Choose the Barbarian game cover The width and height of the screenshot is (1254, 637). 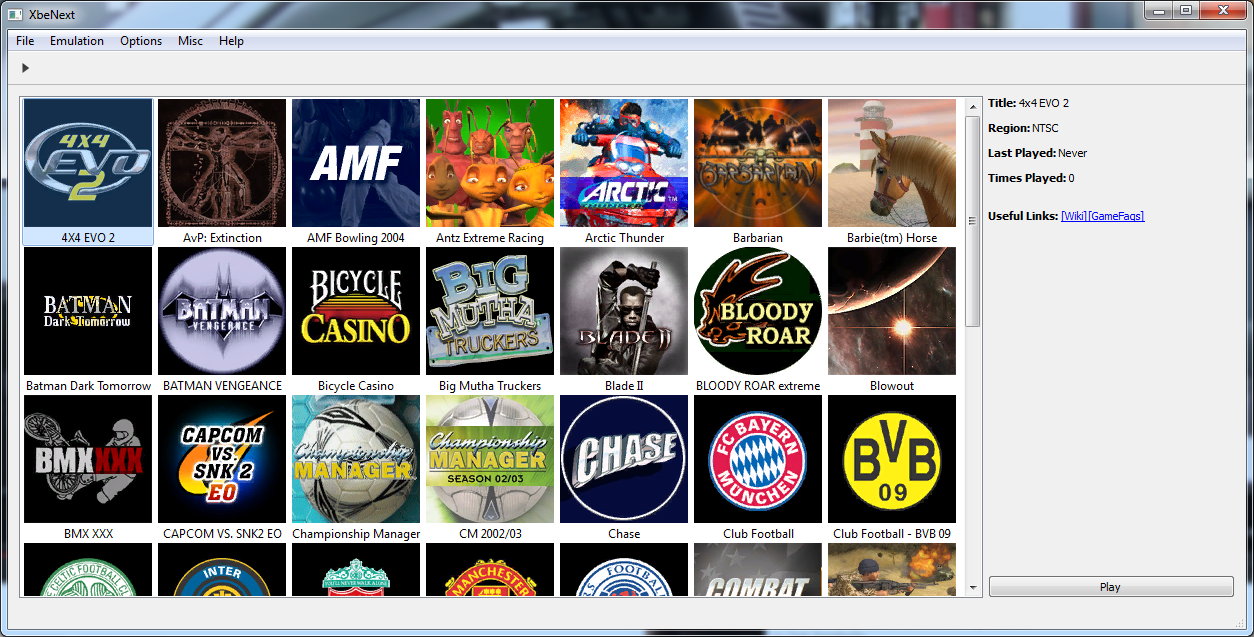pos(758,163)
